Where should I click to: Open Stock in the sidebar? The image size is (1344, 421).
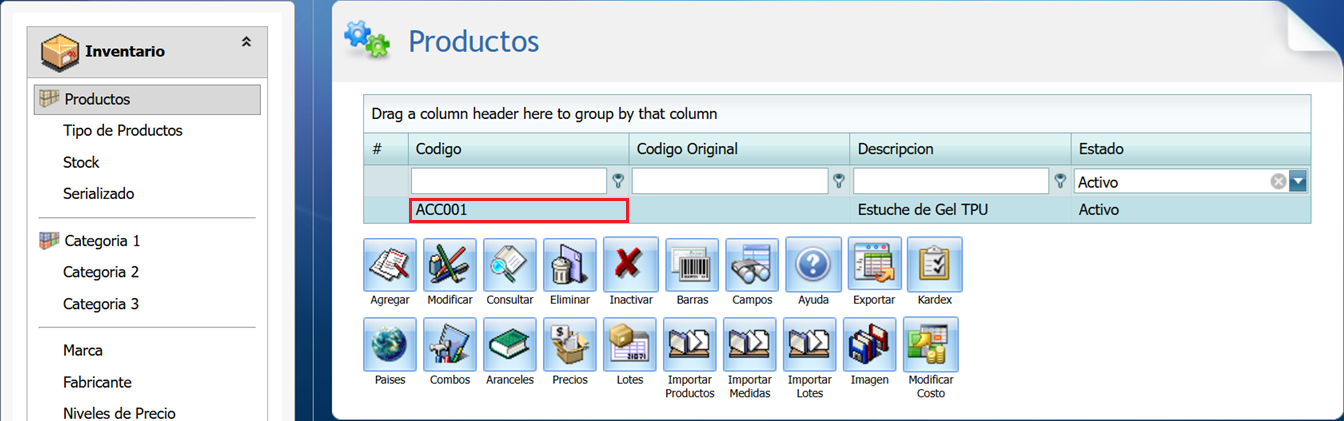(81, 162)
